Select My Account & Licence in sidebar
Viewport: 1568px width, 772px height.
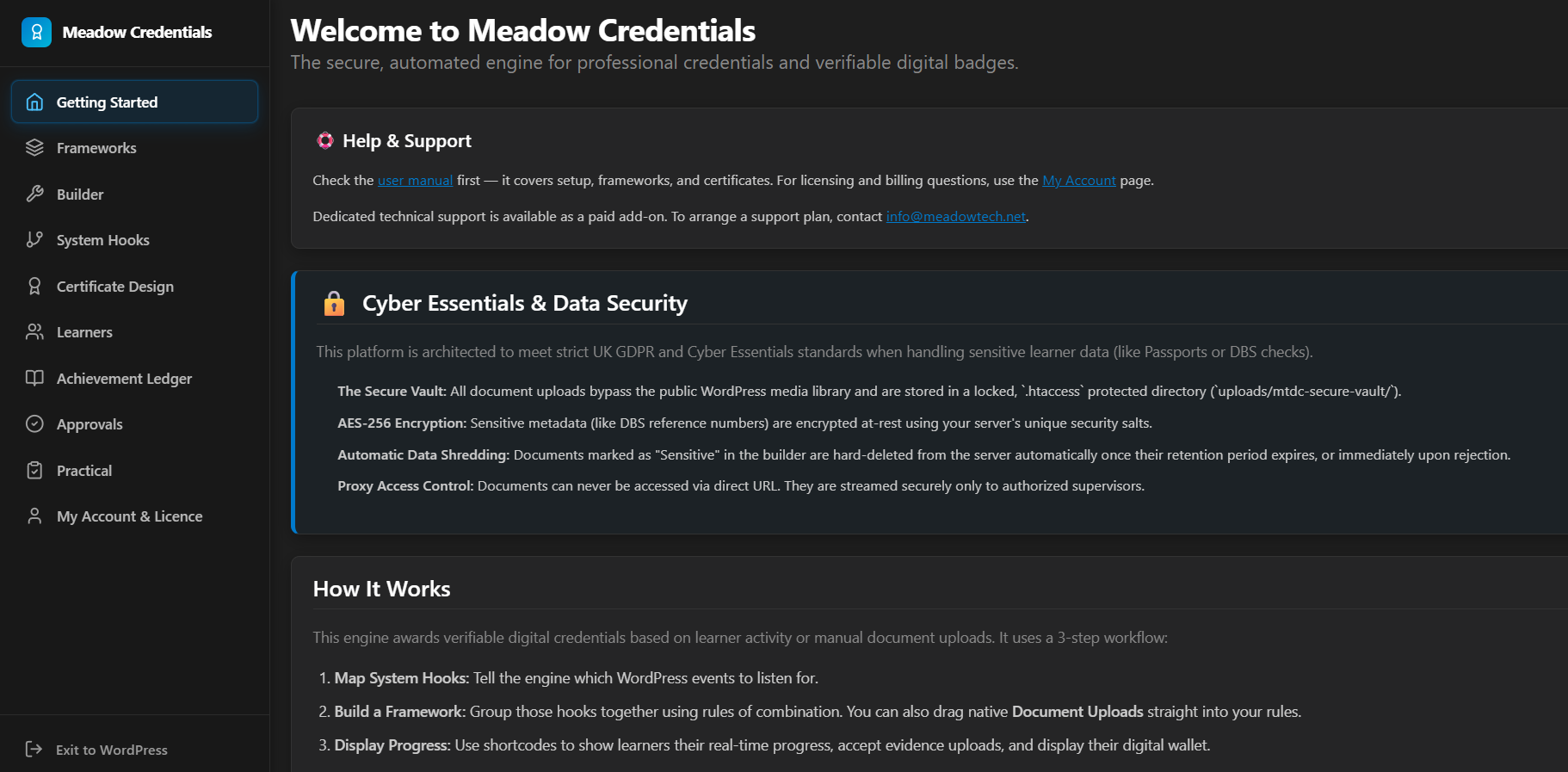(134, 516)
